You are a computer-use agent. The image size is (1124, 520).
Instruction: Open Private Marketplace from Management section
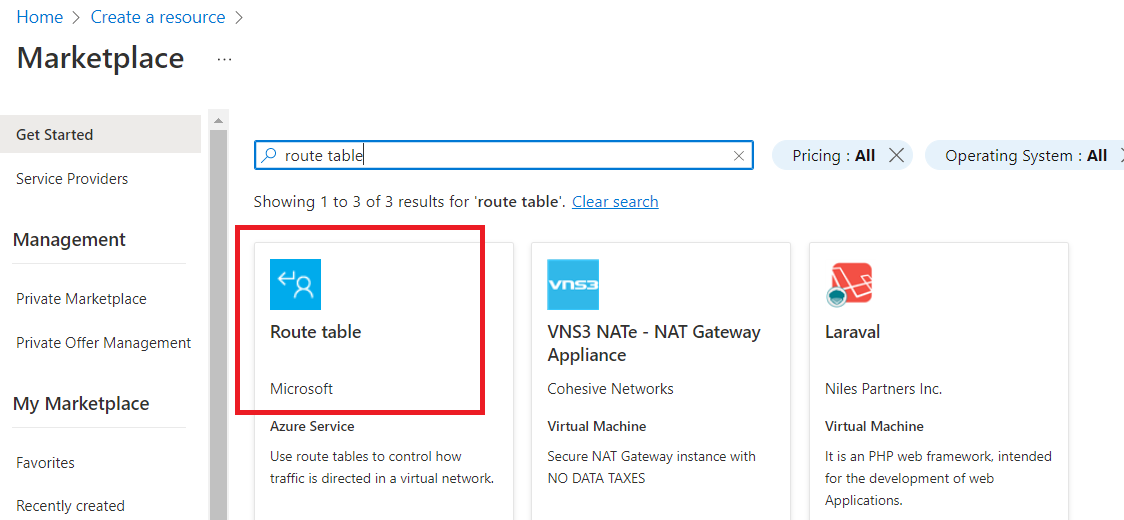[x=81, y=299]
